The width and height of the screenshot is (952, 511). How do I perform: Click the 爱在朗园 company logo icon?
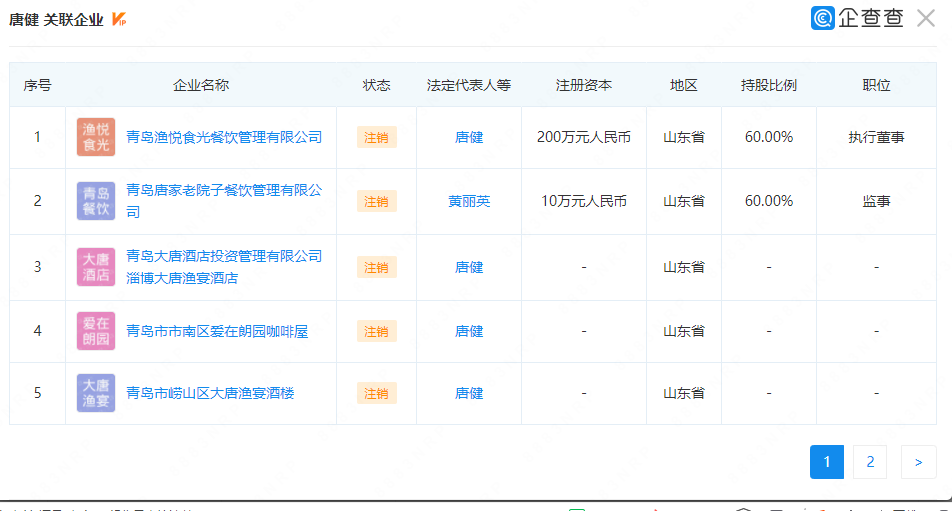(x=96, y=331)
